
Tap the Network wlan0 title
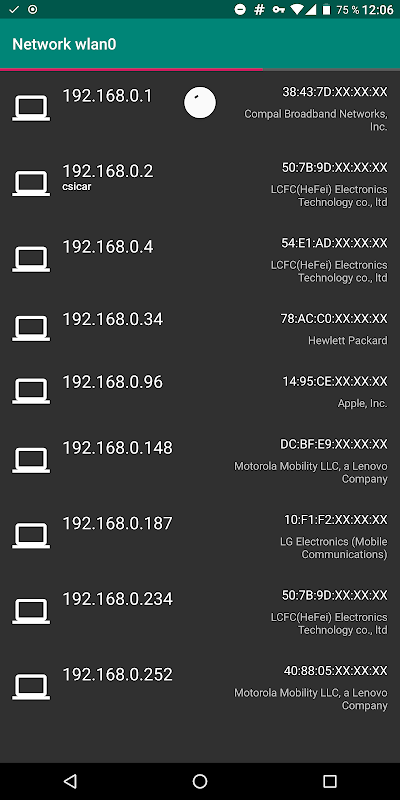[64, 44]
